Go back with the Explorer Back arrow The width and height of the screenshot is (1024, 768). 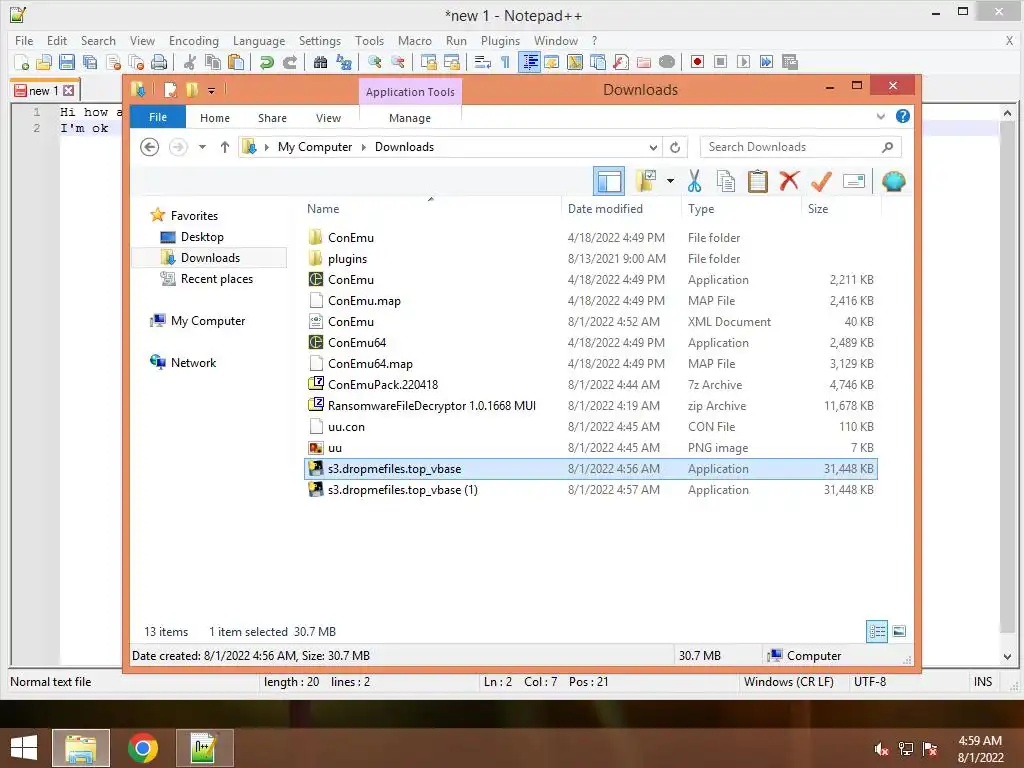tap(150, 147)
